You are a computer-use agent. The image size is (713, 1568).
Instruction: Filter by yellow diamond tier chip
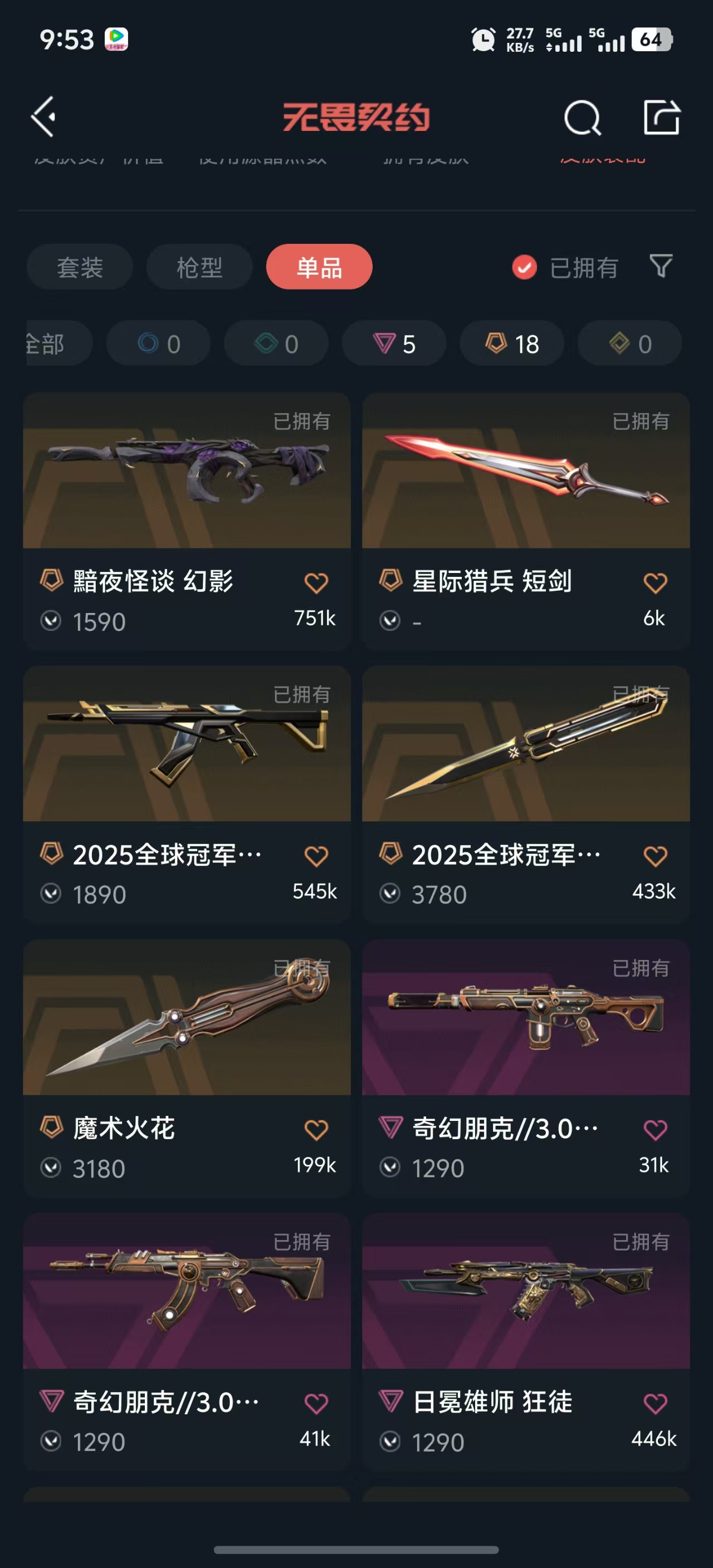(629, 344)
